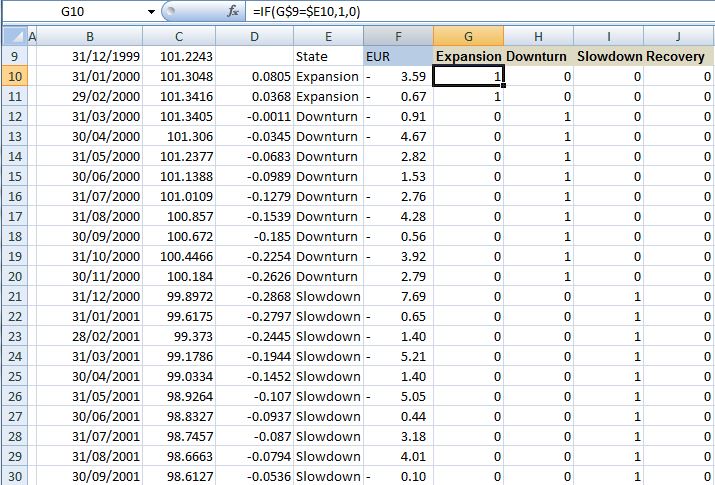Select the EUR cell with value 7.69
The height and width of the screenshot is (485, 715).
(x=397, y=296)
